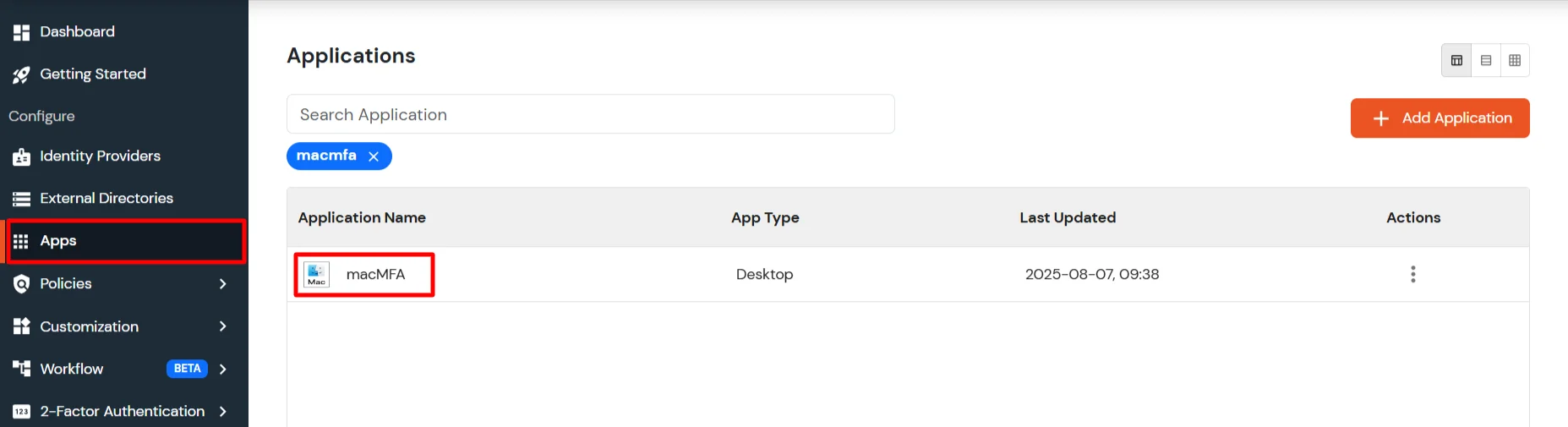Click the Identity Providers badge icon

[21, 156]
